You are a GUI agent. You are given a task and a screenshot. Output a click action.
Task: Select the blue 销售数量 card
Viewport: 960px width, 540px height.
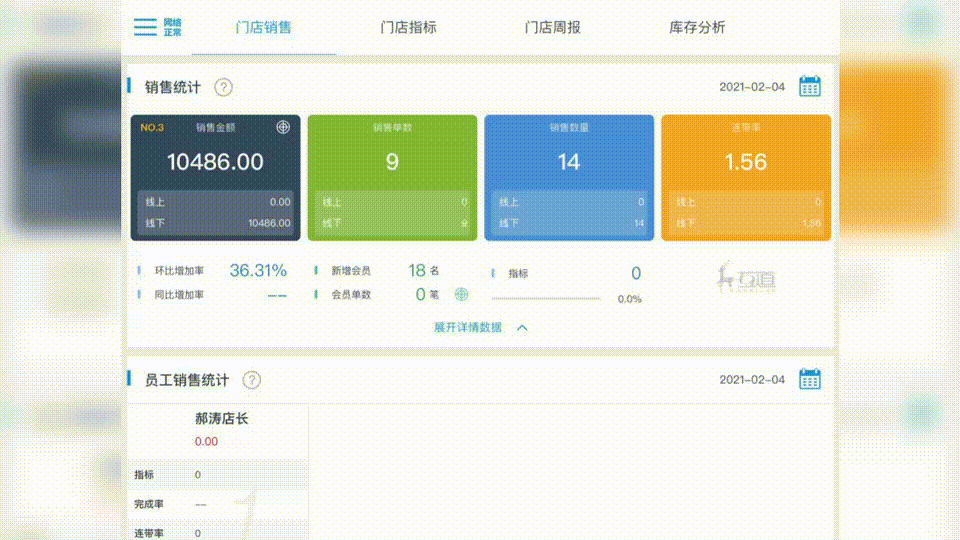569,178
